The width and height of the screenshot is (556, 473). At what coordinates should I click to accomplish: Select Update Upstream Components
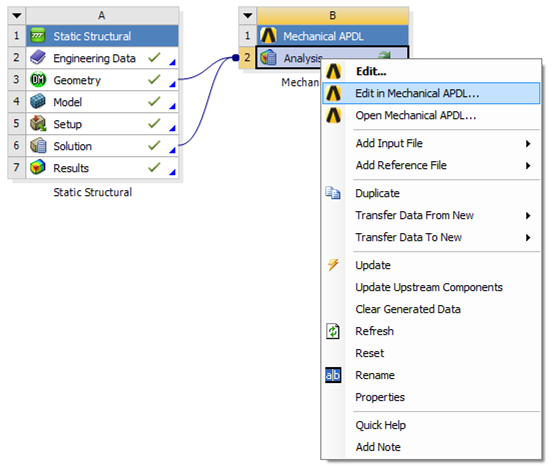pyautogui.click(x=431, y=287)
